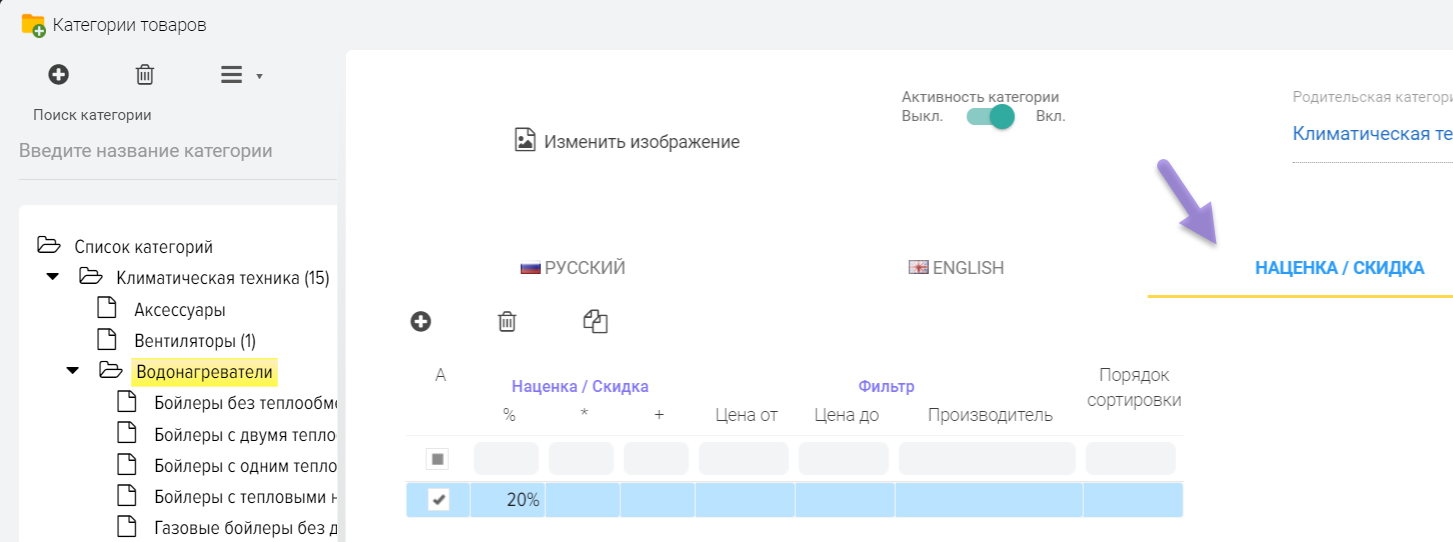Switch to the РУССКИЙ tab
This screenshot has width=1453, height=542.
tap(573, 268)
